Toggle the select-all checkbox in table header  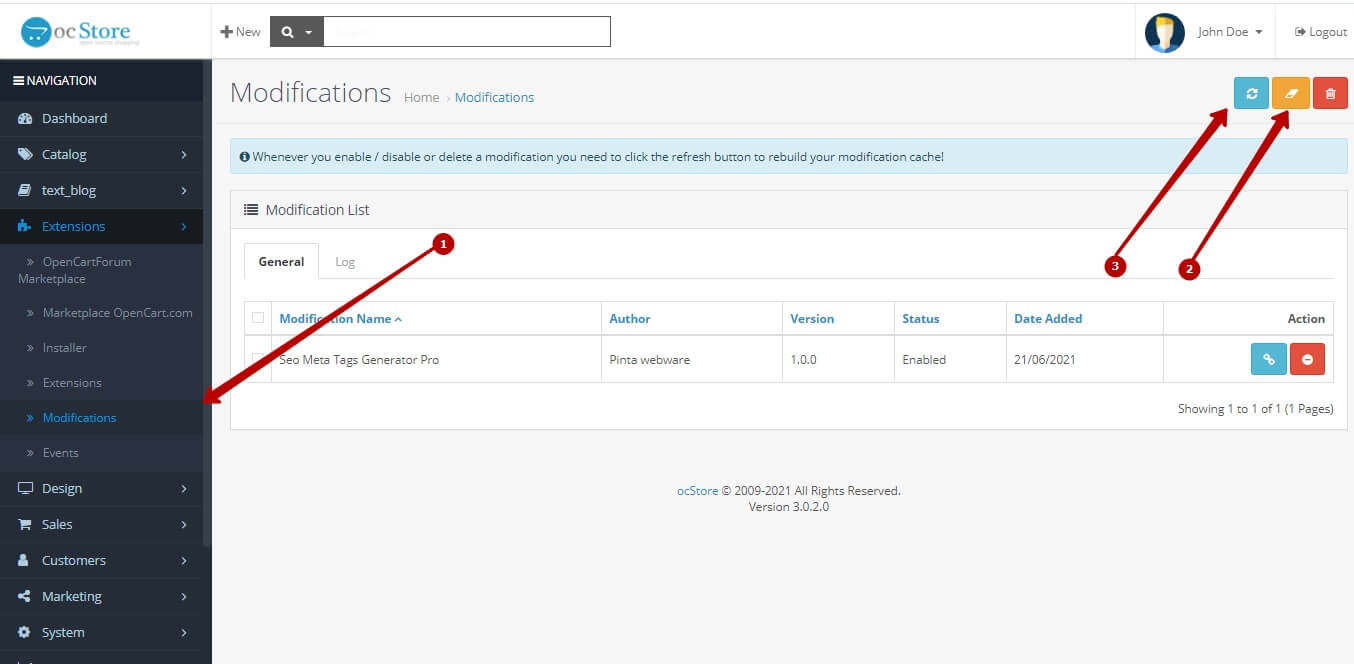[258, 318]
